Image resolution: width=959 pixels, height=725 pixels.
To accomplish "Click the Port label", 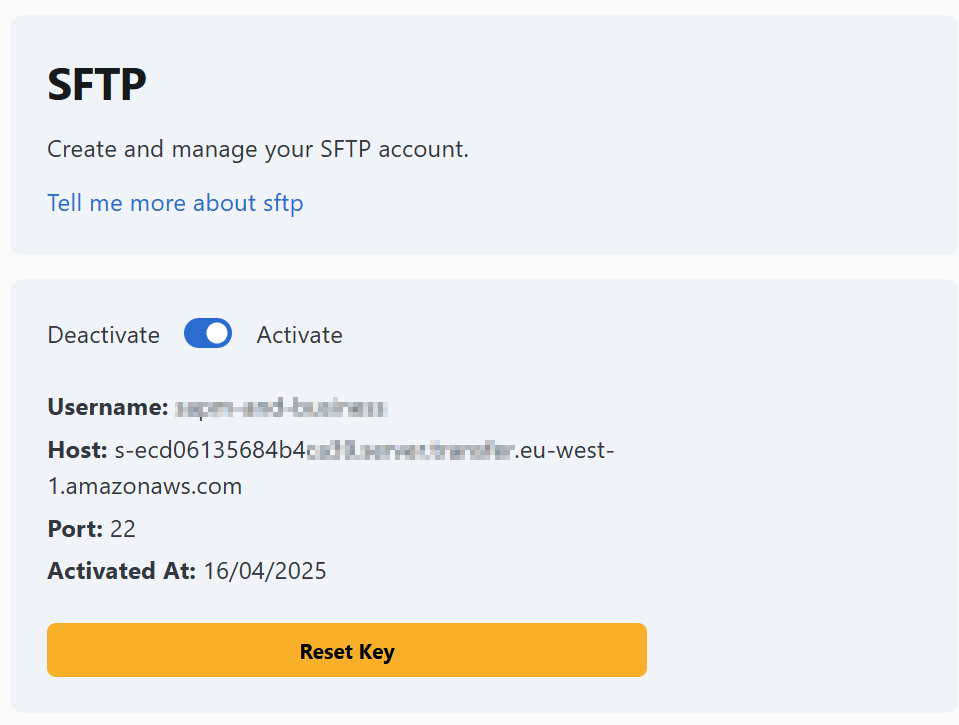I will point(75,529).
